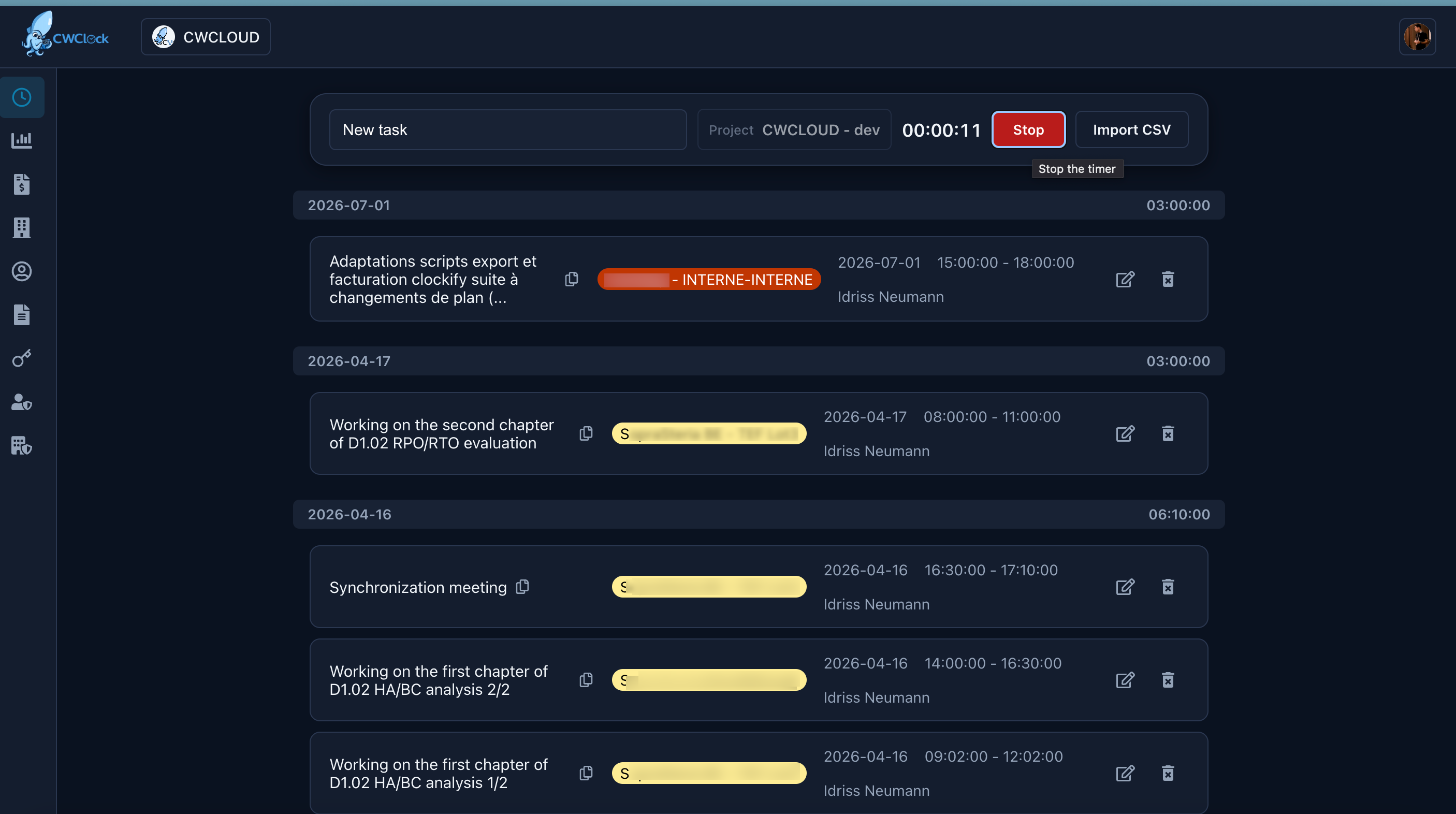The width and height of the screenshot is (1456, 814).
Task: Open the user shield admin icon
Action: pos(21,402)
